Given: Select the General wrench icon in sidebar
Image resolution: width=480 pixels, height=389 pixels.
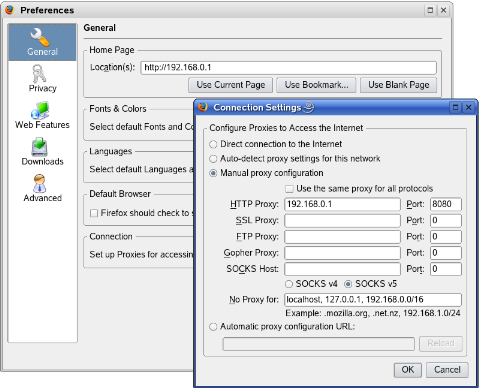Looking at the screenshot, I should tap(40, 37).
